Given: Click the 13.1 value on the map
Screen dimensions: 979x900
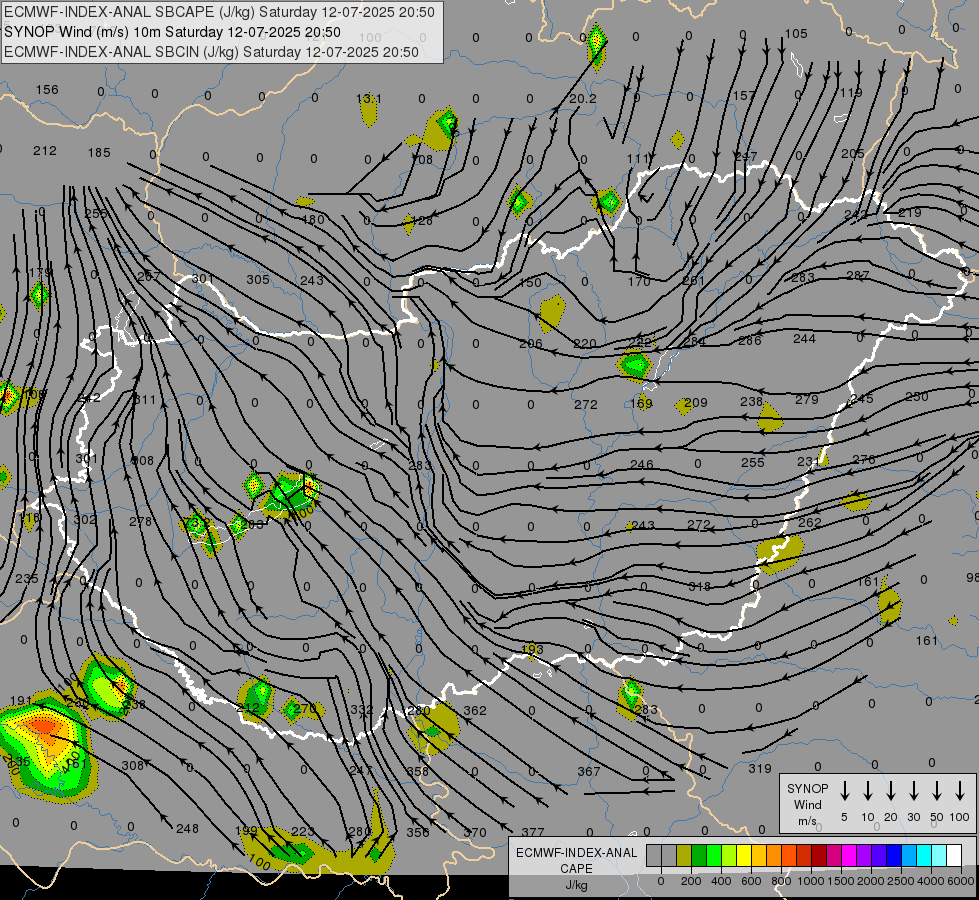Looking at the screenshot, I should point(369,99).
